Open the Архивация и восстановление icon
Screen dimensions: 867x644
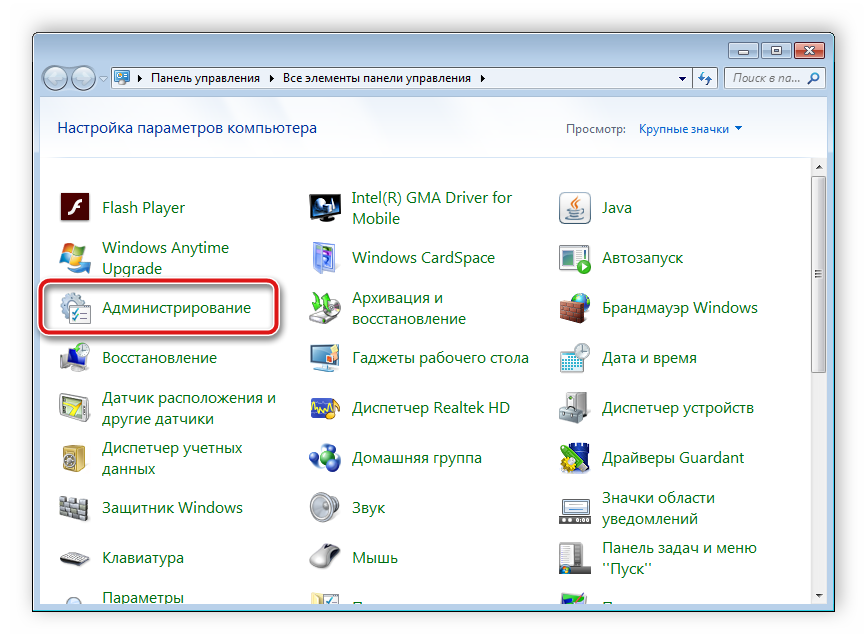(x=325, y=308)
